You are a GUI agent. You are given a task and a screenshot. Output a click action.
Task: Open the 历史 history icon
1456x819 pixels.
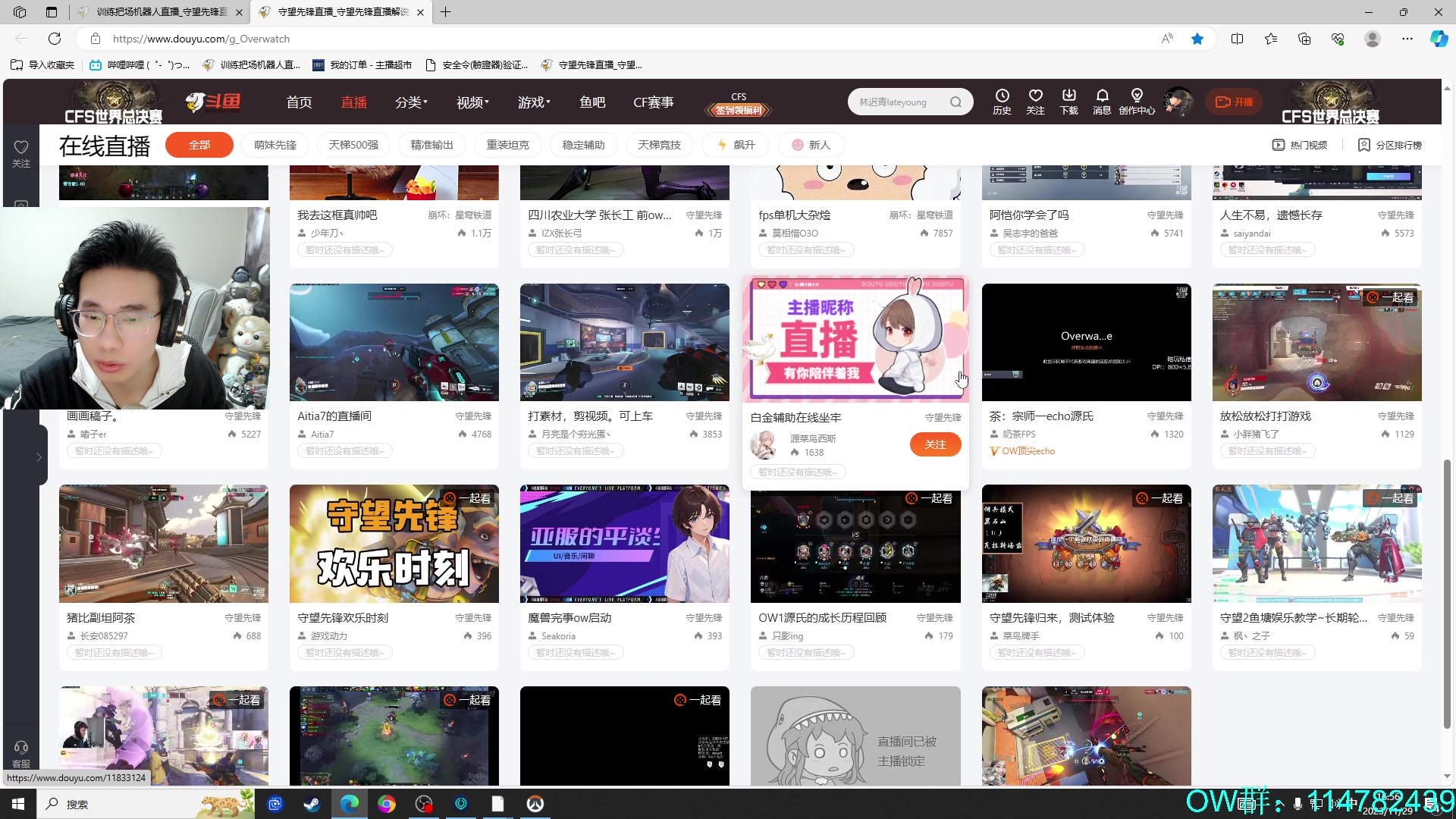tap(1002, 101)
